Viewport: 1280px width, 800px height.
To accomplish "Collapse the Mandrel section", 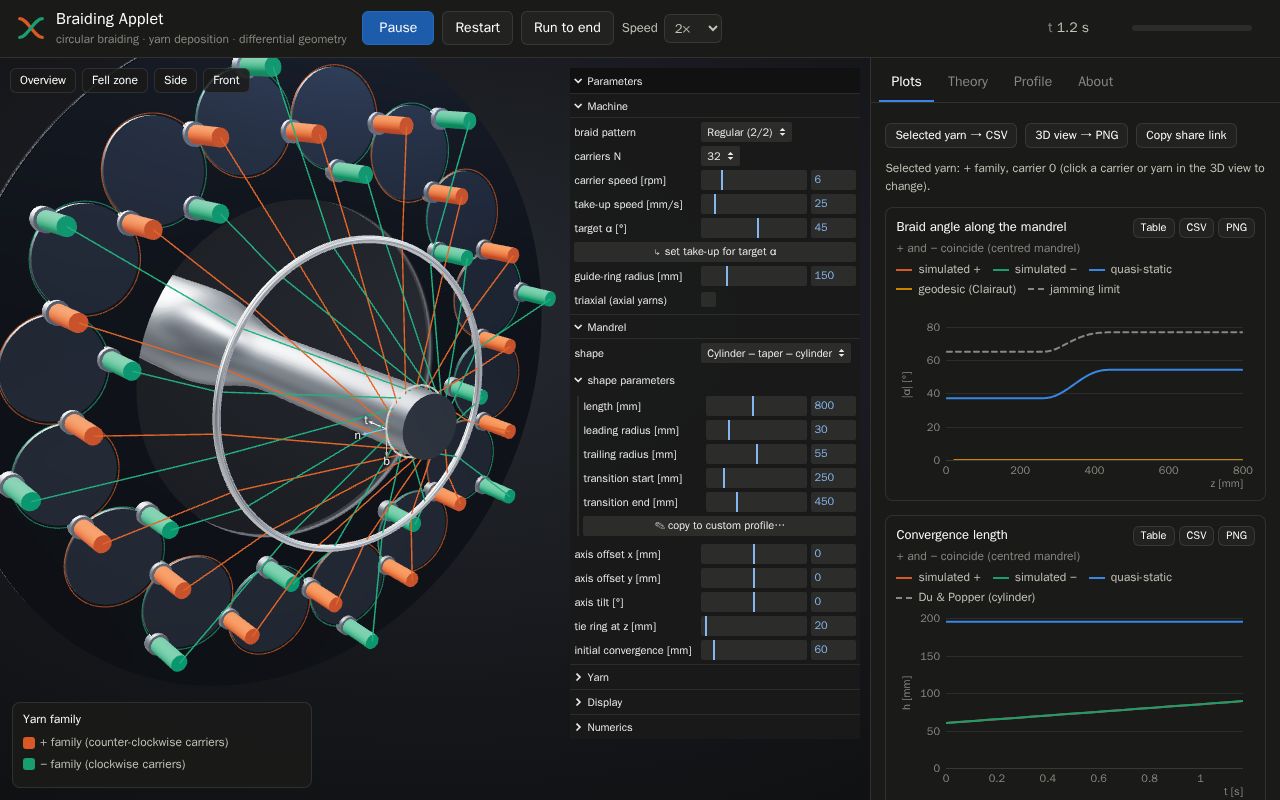I will [714, 327].
